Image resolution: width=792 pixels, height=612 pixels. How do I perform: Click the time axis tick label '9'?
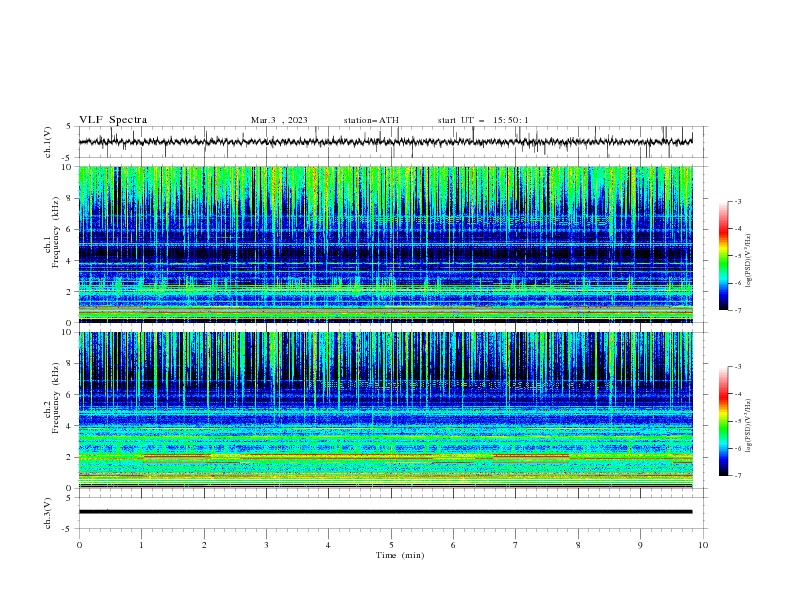(640, 545)
